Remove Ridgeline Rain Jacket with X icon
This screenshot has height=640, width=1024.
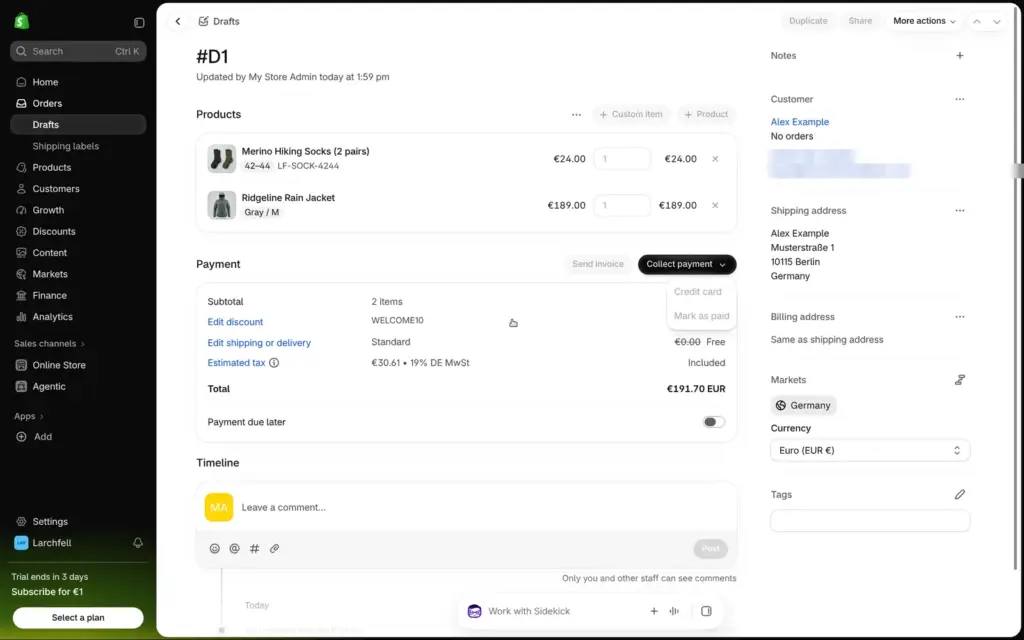(x=715, y=205)
